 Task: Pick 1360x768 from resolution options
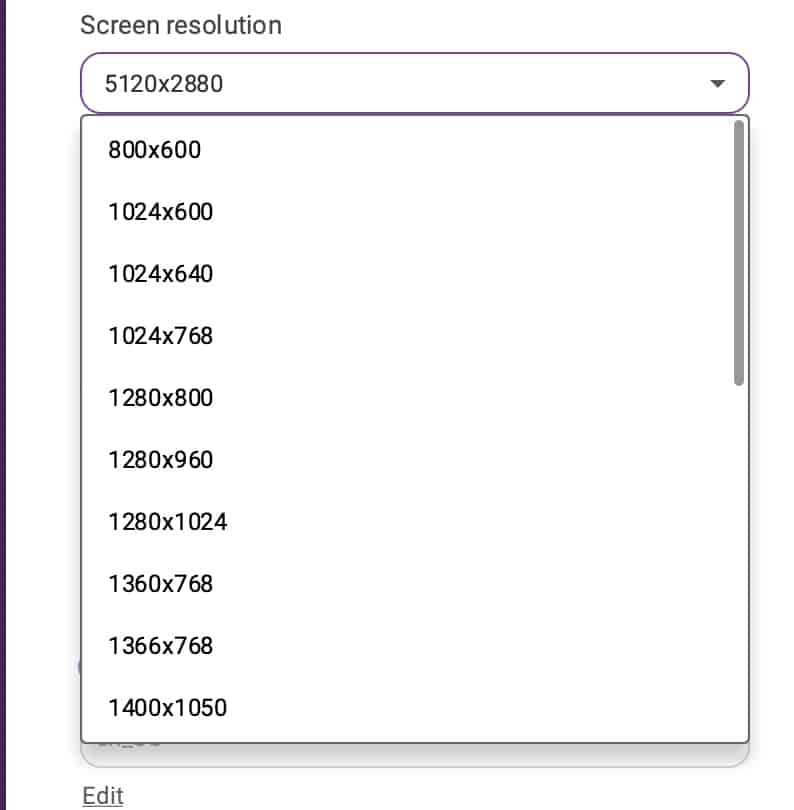click(161, 584)
